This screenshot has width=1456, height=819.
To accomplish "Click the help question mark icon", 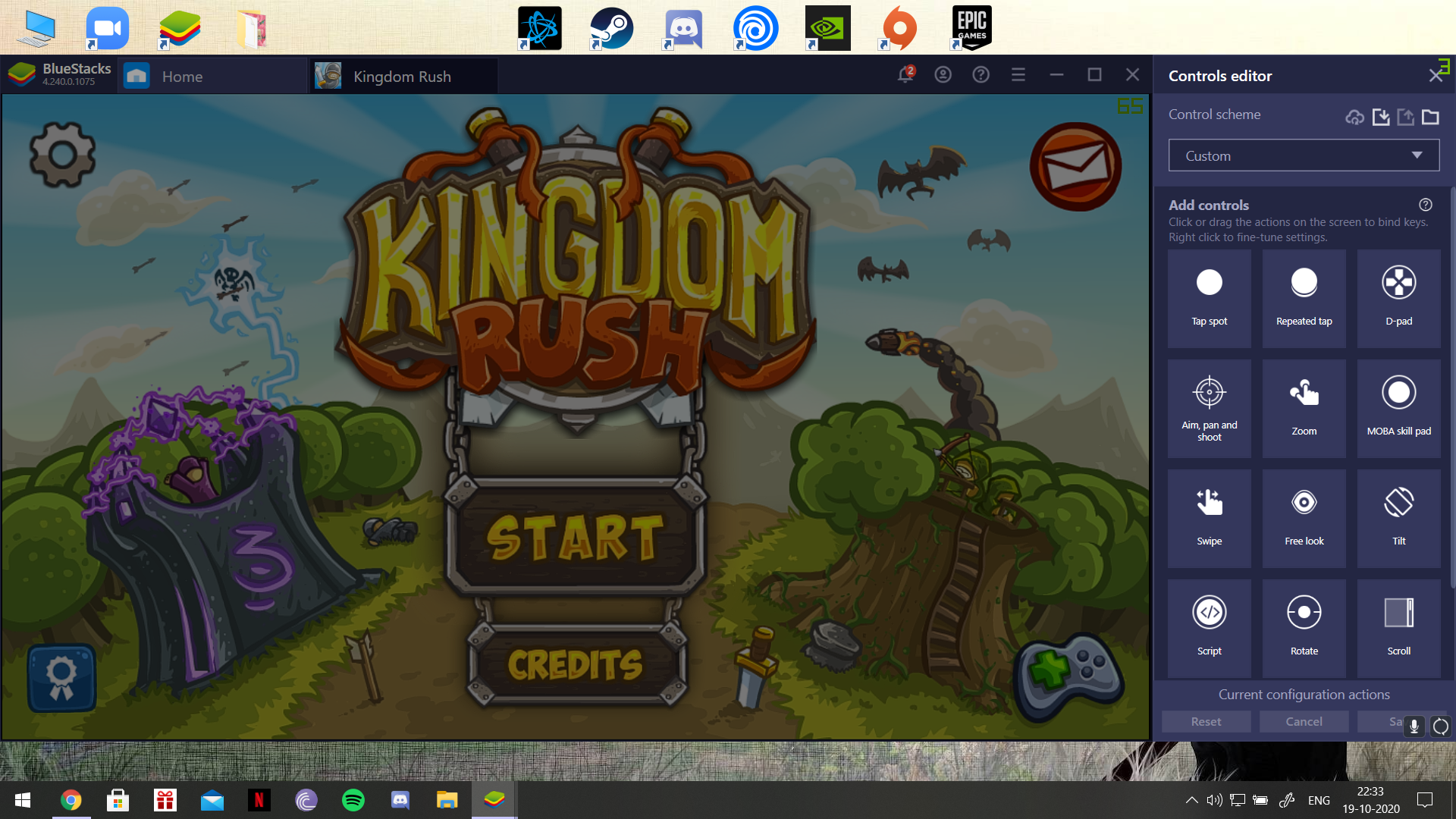I will [981, 76].
